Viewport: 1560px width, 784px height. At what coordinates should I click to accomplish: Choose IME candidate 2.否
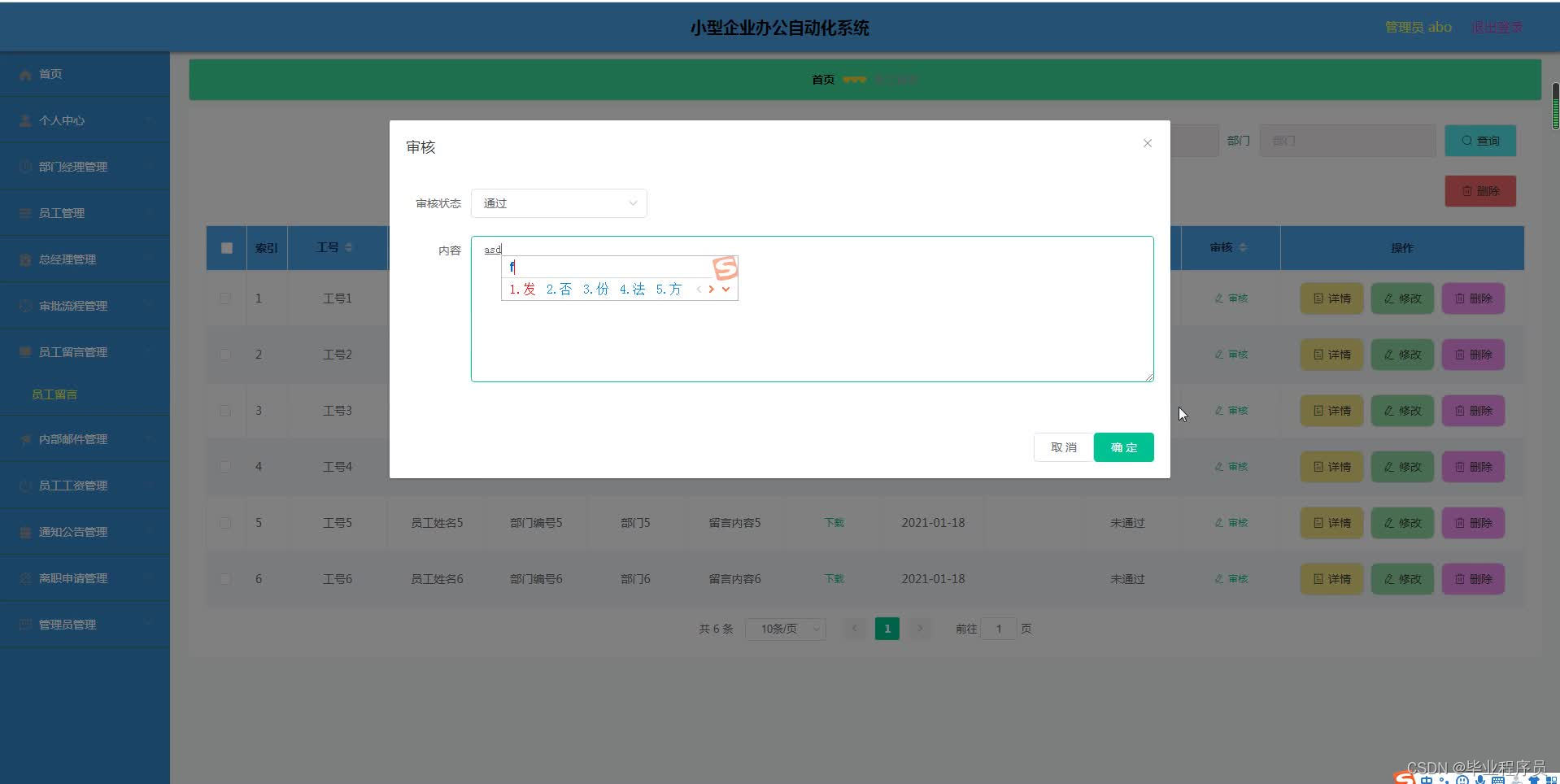559,290
